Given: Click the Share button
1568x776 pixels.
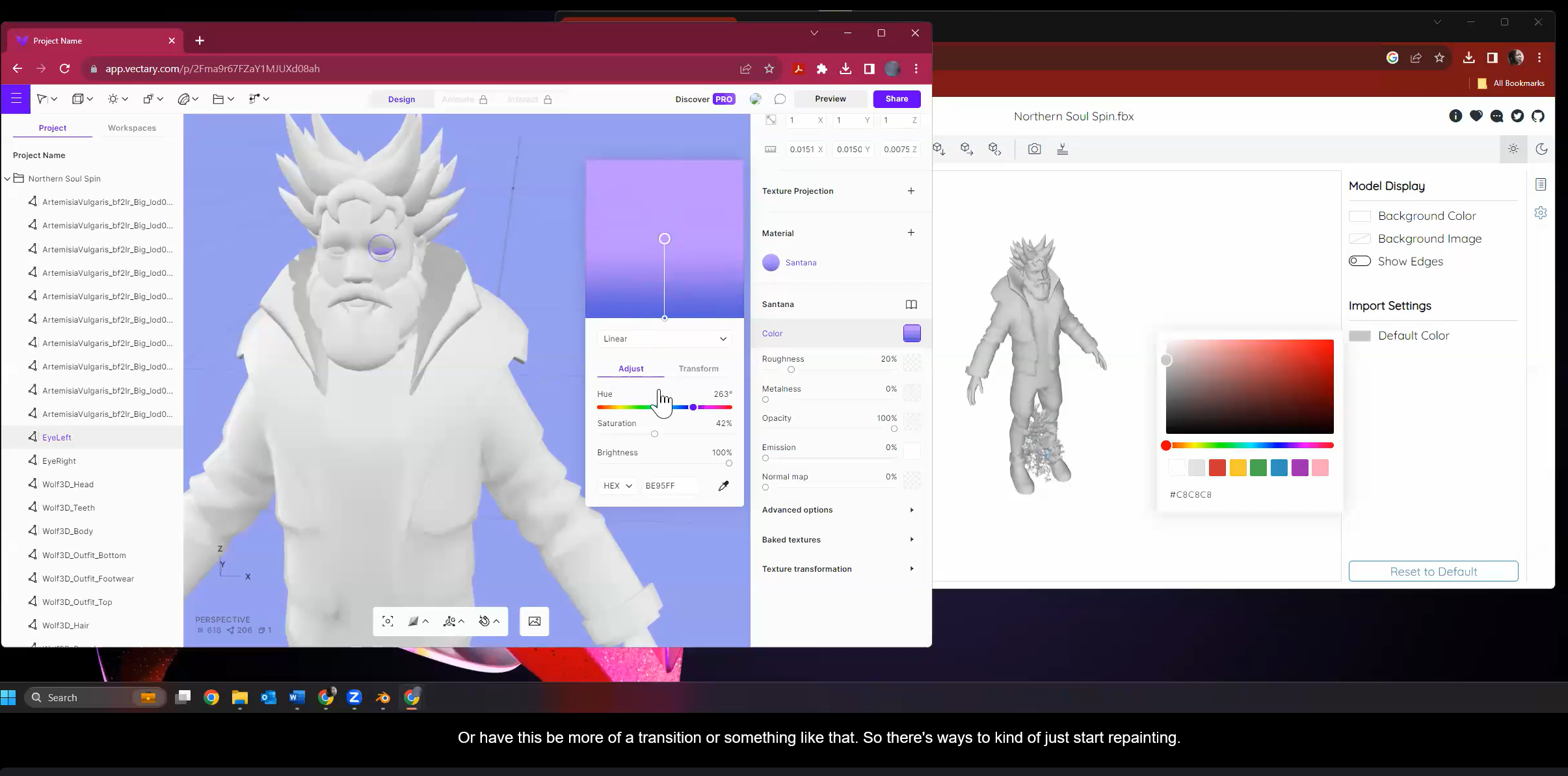Looking at the screenshot, I should pyautogui.click(x=896, y=99).
